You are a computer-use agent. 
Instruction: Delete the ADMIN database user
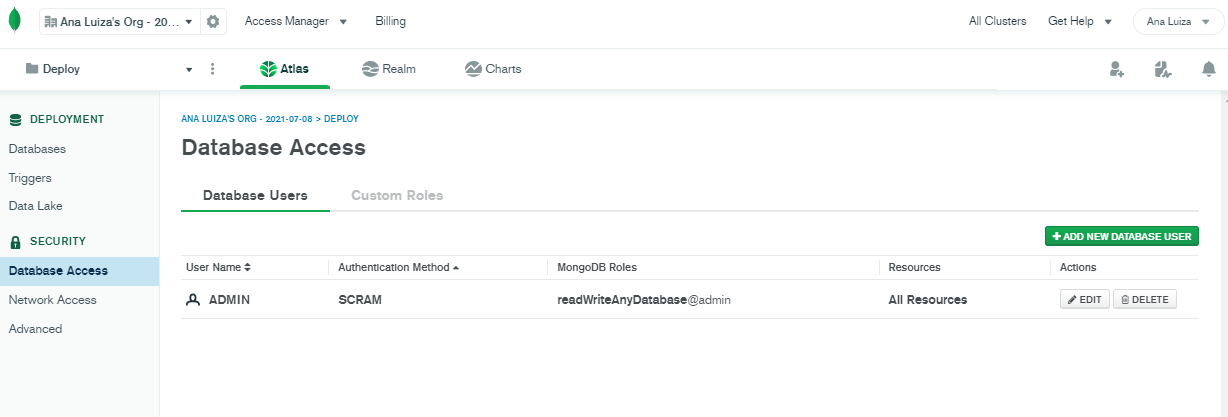tap(1145, 299)
